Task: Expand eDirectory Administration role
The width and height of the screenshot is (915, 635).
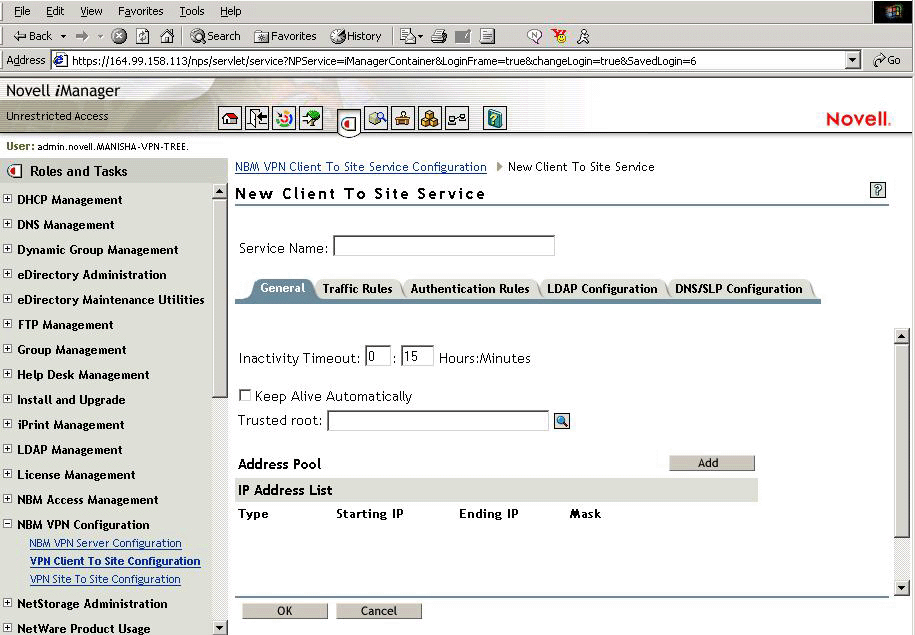Action: (8, 274)
